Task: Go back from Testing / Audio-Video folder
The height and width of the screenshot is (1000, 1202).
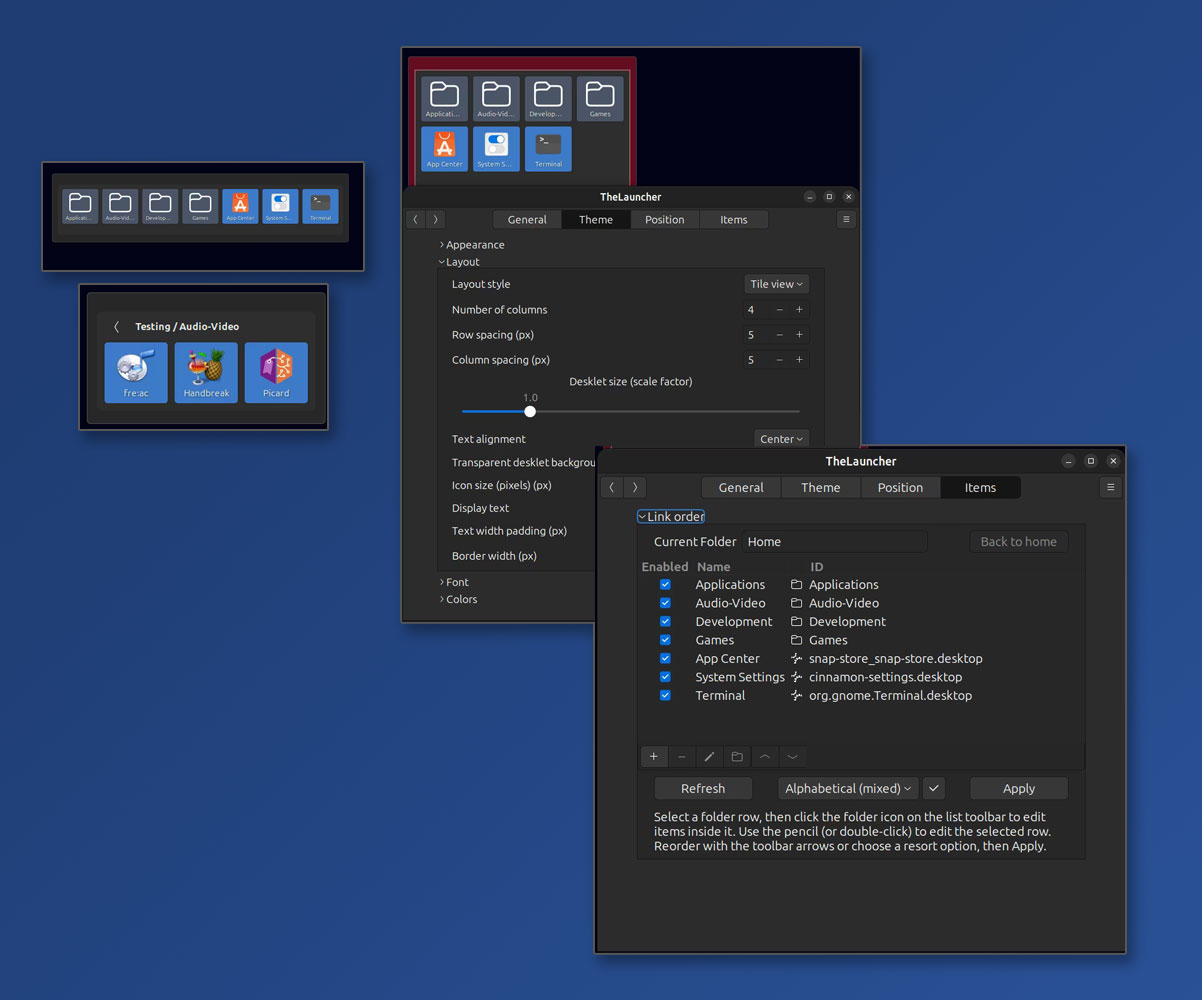Action: click(117, 327)
